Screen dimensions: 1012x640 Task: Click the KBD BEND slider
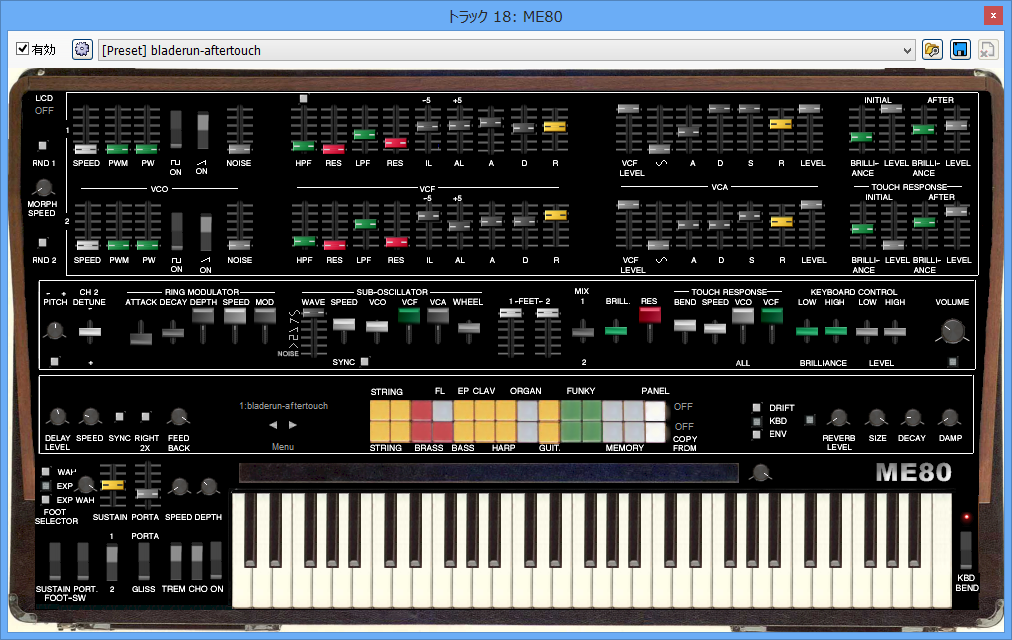click(966, 550)
